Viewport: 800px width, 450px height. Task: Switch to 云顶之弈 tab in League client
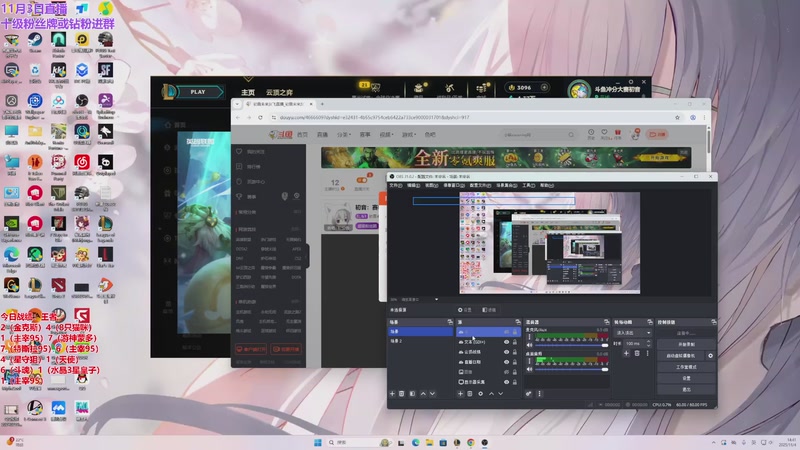279,92
